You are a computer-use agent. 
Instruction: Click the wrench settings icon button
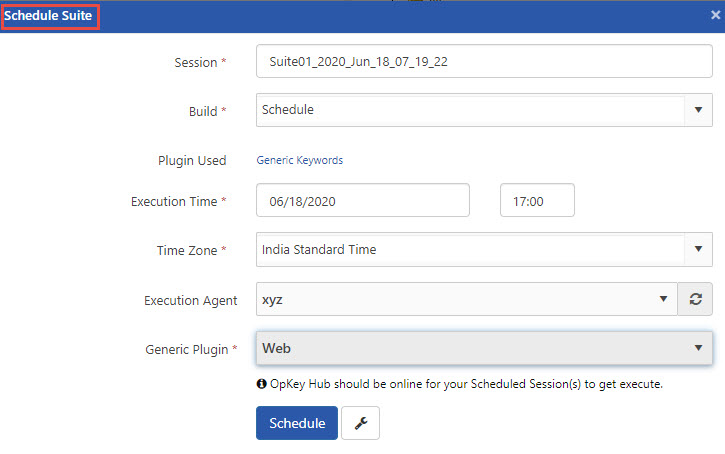[x=360, y=423]
